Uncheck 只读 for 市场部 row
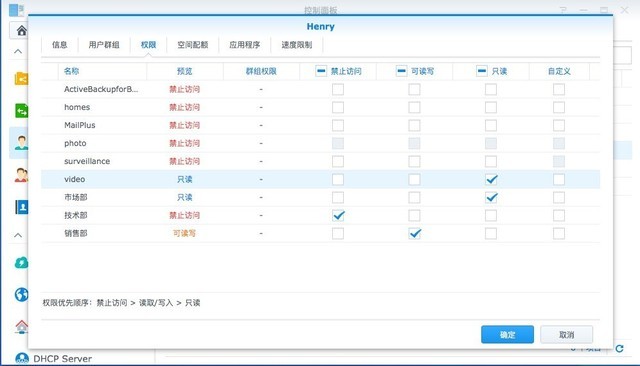 click(x=491, y=197)
